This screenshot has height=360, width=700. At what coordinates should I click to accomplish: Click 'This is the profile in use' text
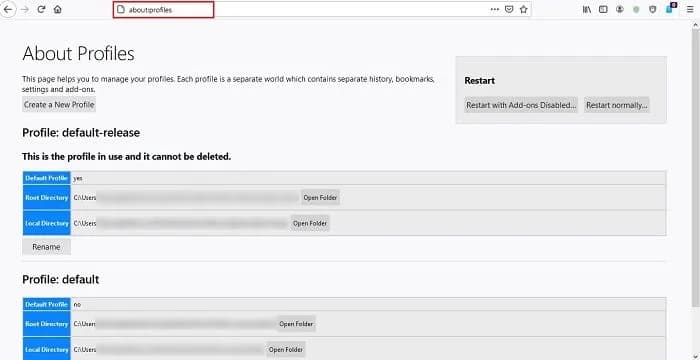point(126,157)
